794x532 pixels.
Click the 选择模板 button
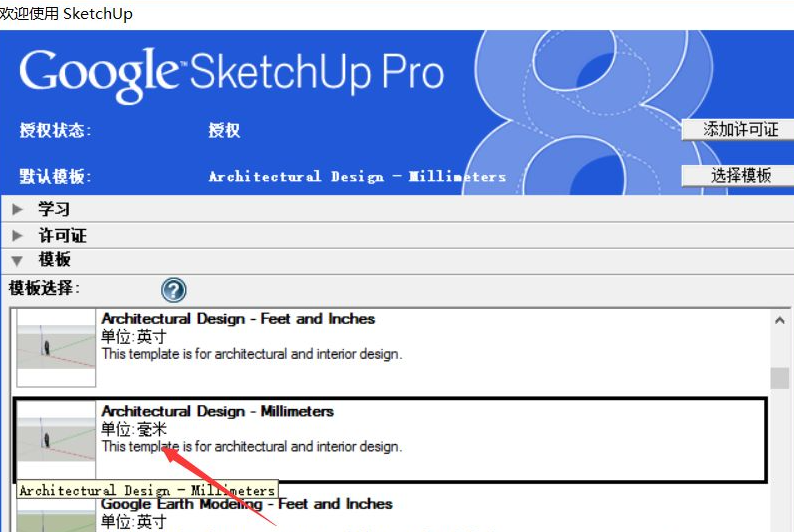(x=739, y=176)
